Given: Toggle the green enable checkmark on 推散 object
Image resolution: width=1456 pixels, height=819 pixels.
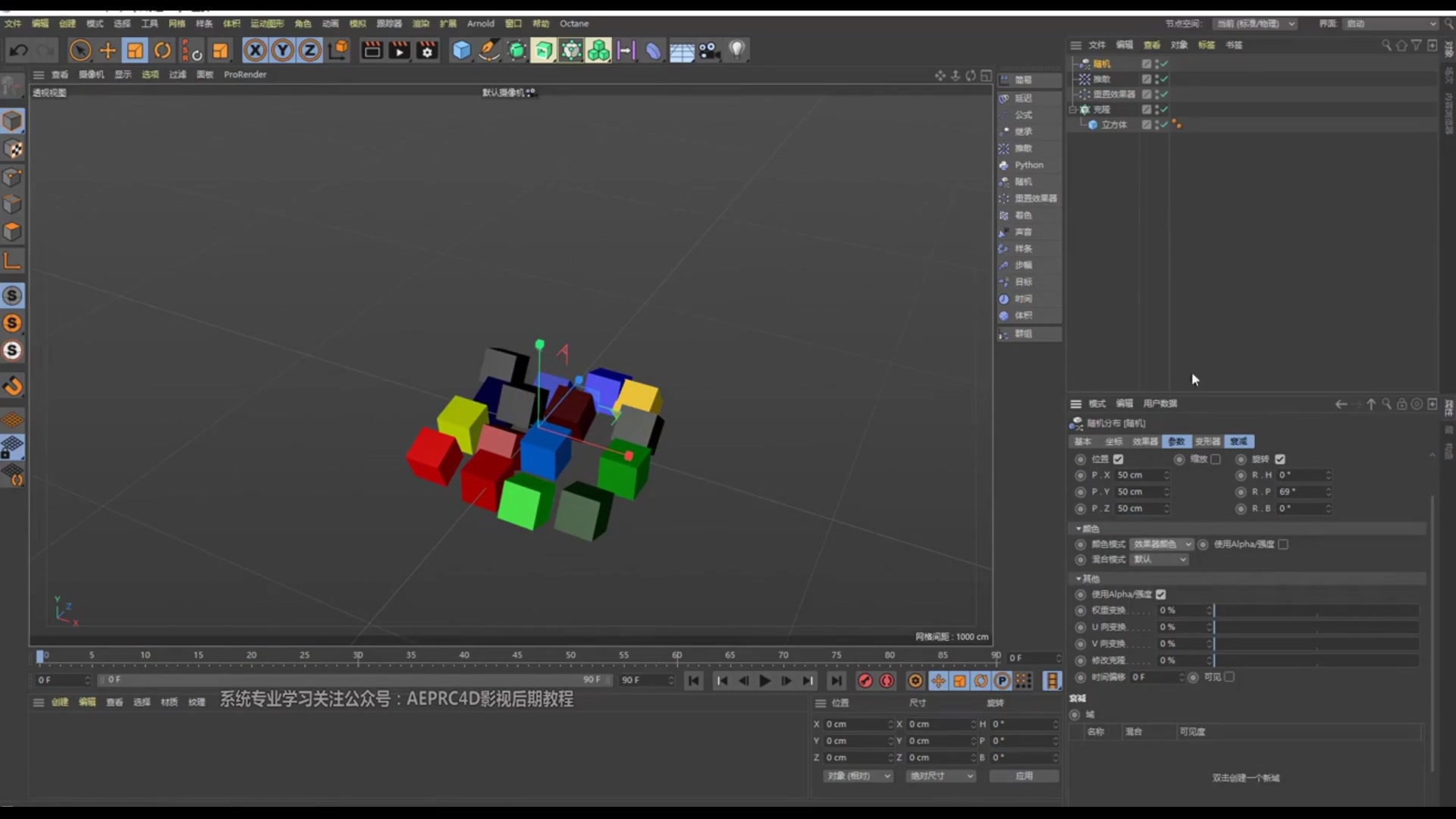Looking at the screenshot, I should tap(1165, 78).
